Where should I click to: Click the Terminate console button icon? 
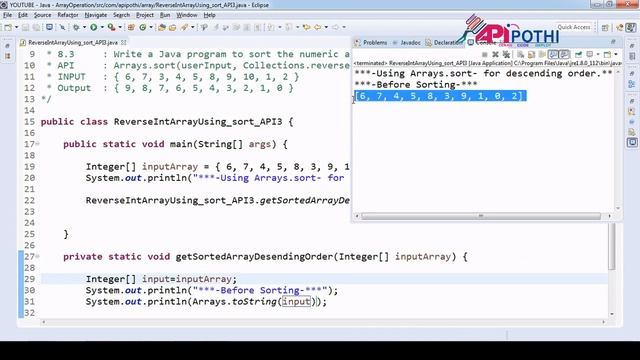(x=484, y=54)
